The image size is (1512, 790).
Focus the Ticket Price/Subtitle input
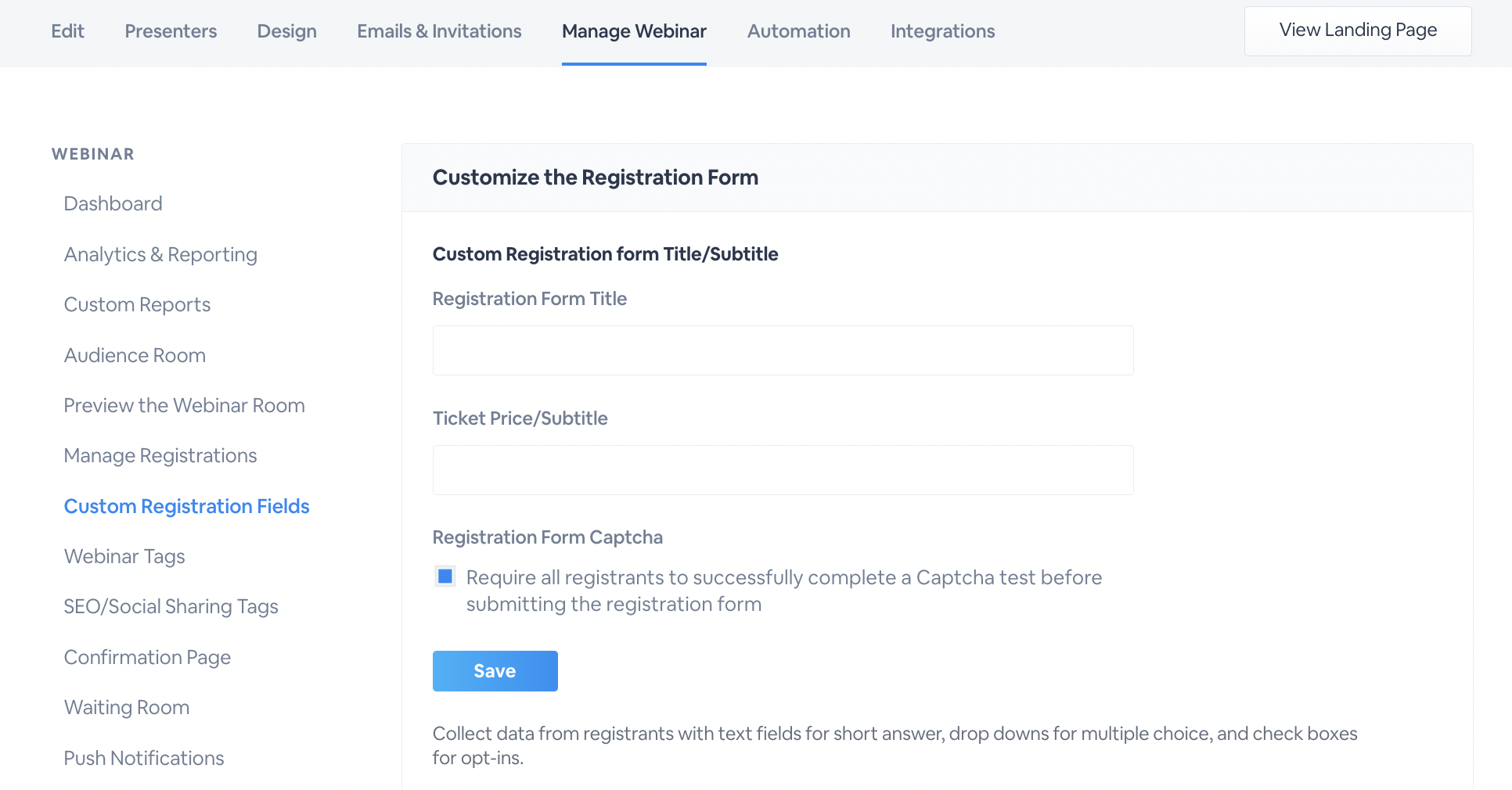pyautogui.click(x=783, y=470)
